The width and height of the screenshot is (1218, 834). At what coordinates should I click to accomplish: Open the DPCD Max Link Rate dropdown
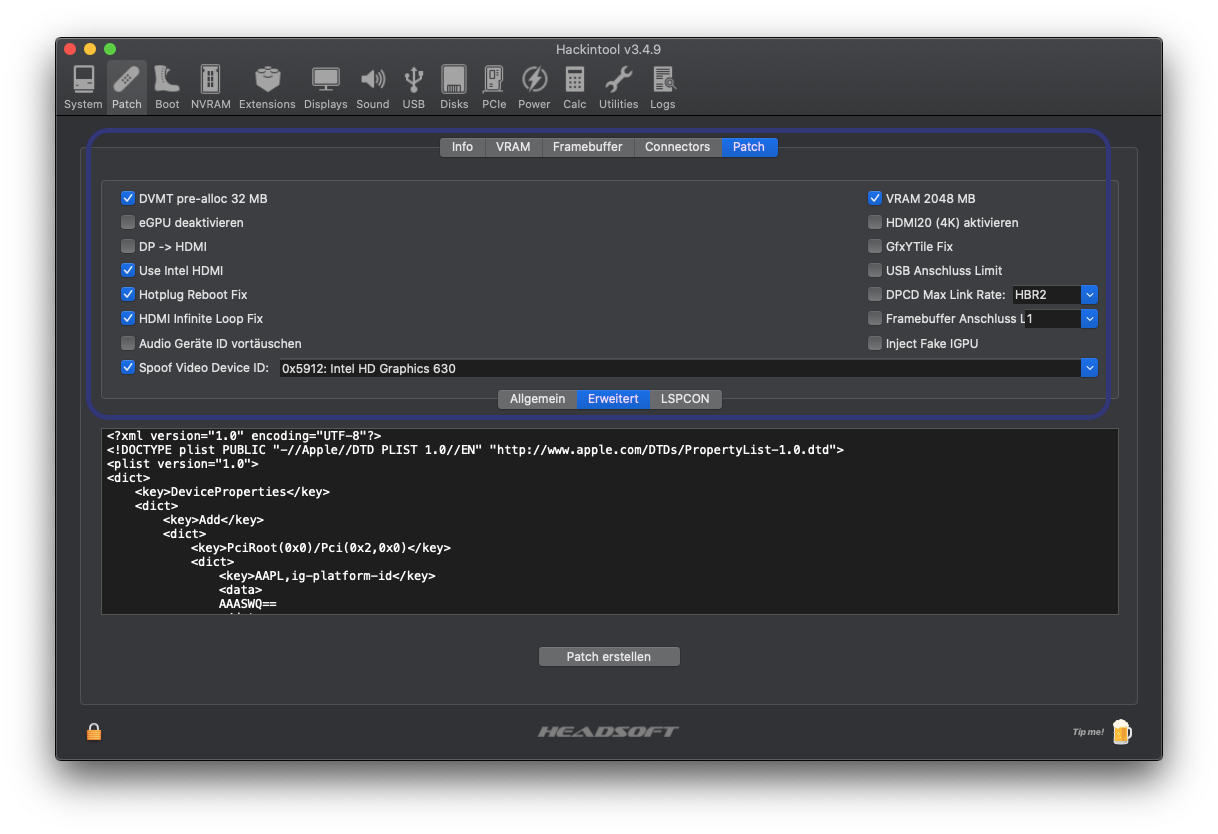pos(1089,295)
